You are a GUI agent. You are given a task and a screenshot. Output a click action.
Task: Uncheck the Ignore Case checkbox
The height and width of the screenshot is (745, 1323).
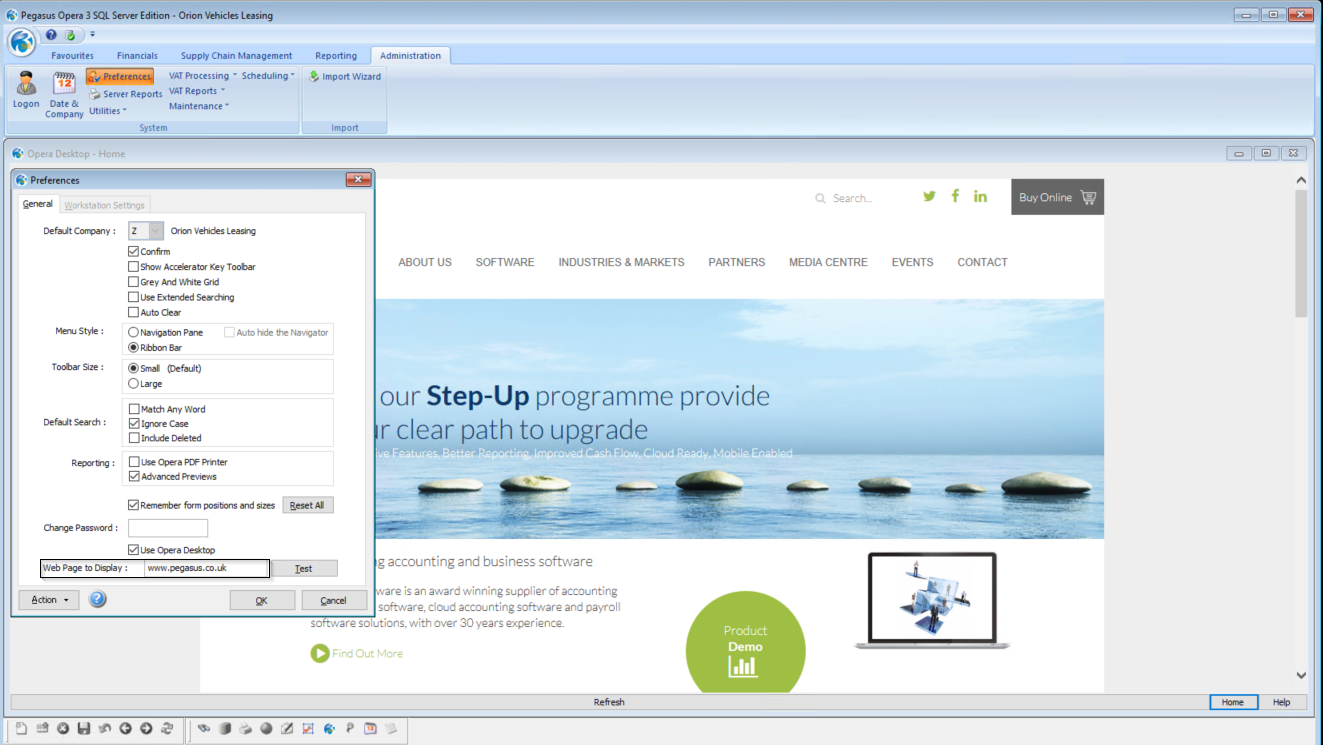(x=134, y=424)
